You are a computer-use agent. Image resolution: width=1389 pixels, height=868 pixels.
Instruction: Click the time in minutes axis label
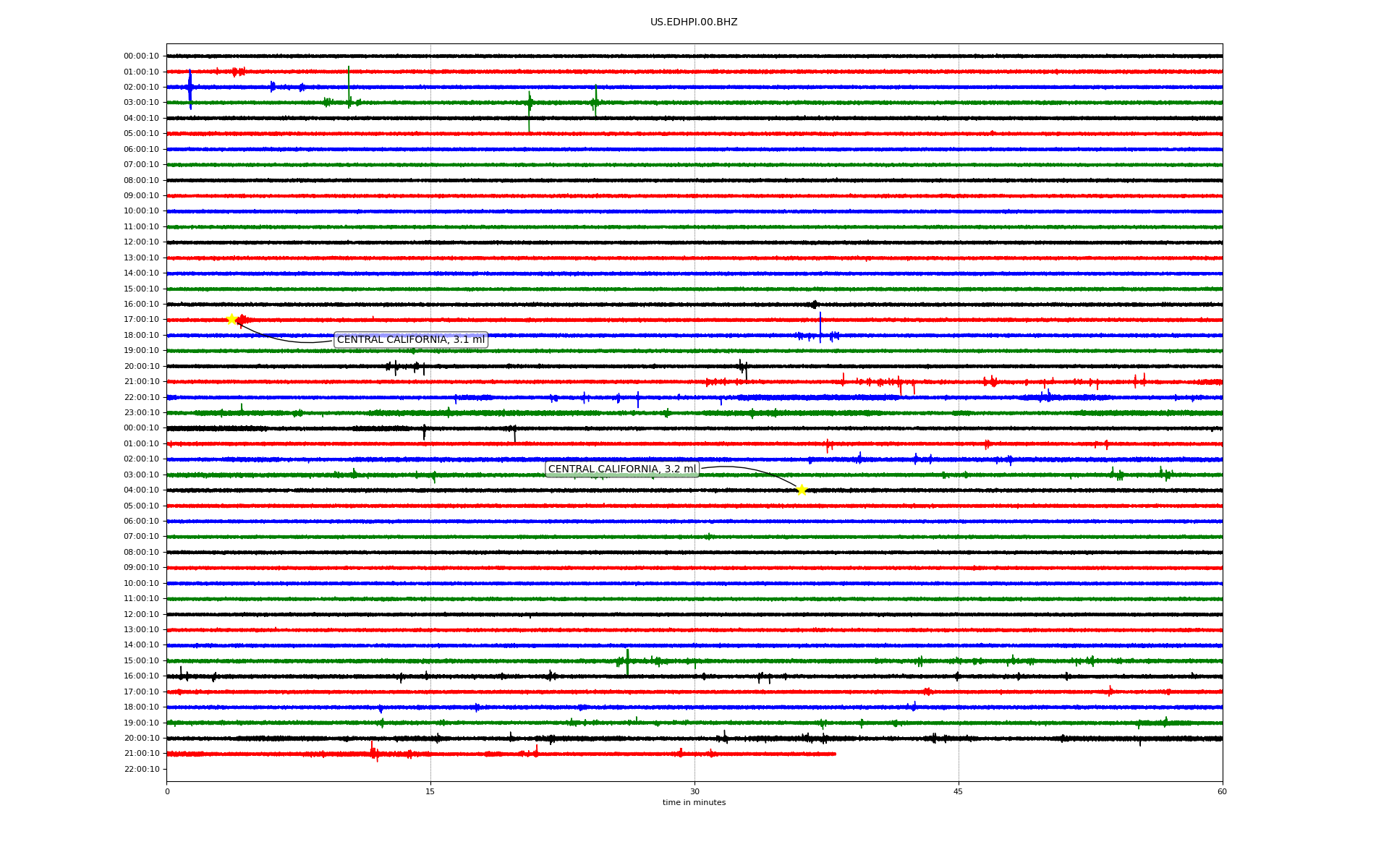694,803
